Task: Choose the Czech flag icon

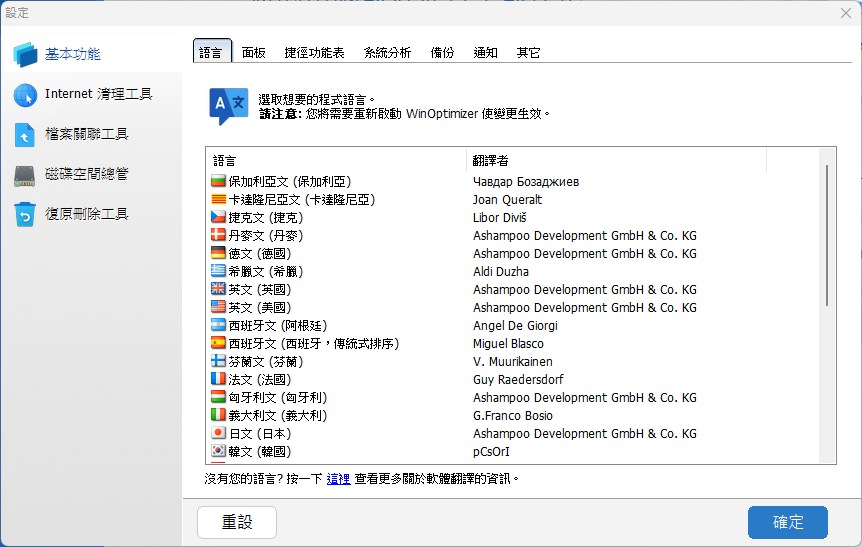Action: (x=218, y=217)
